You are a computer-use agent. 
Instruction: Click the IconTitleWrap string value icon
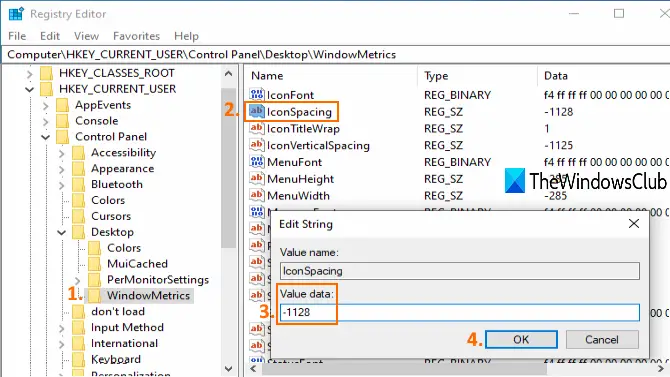tap(257, 128)
